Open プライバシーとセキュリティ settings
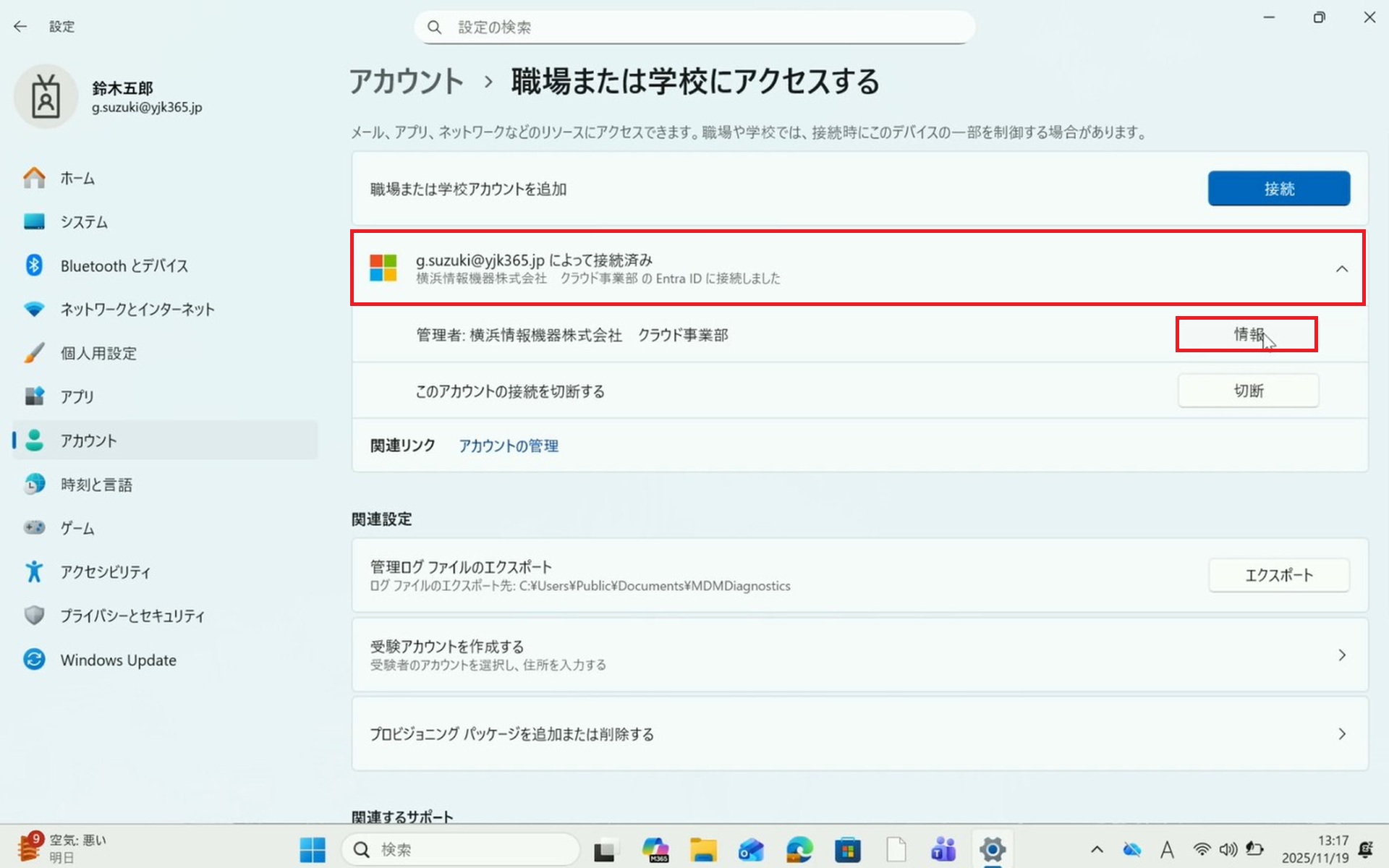 132,616
